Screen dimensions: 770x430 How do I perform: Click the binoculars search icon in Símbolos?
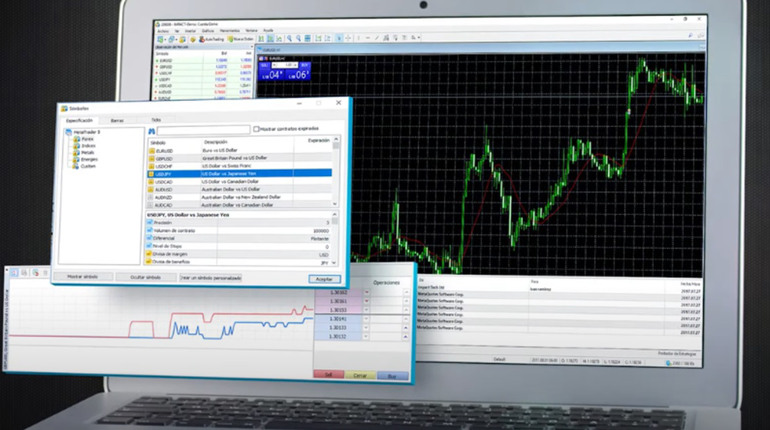click(x=152, y=131)
